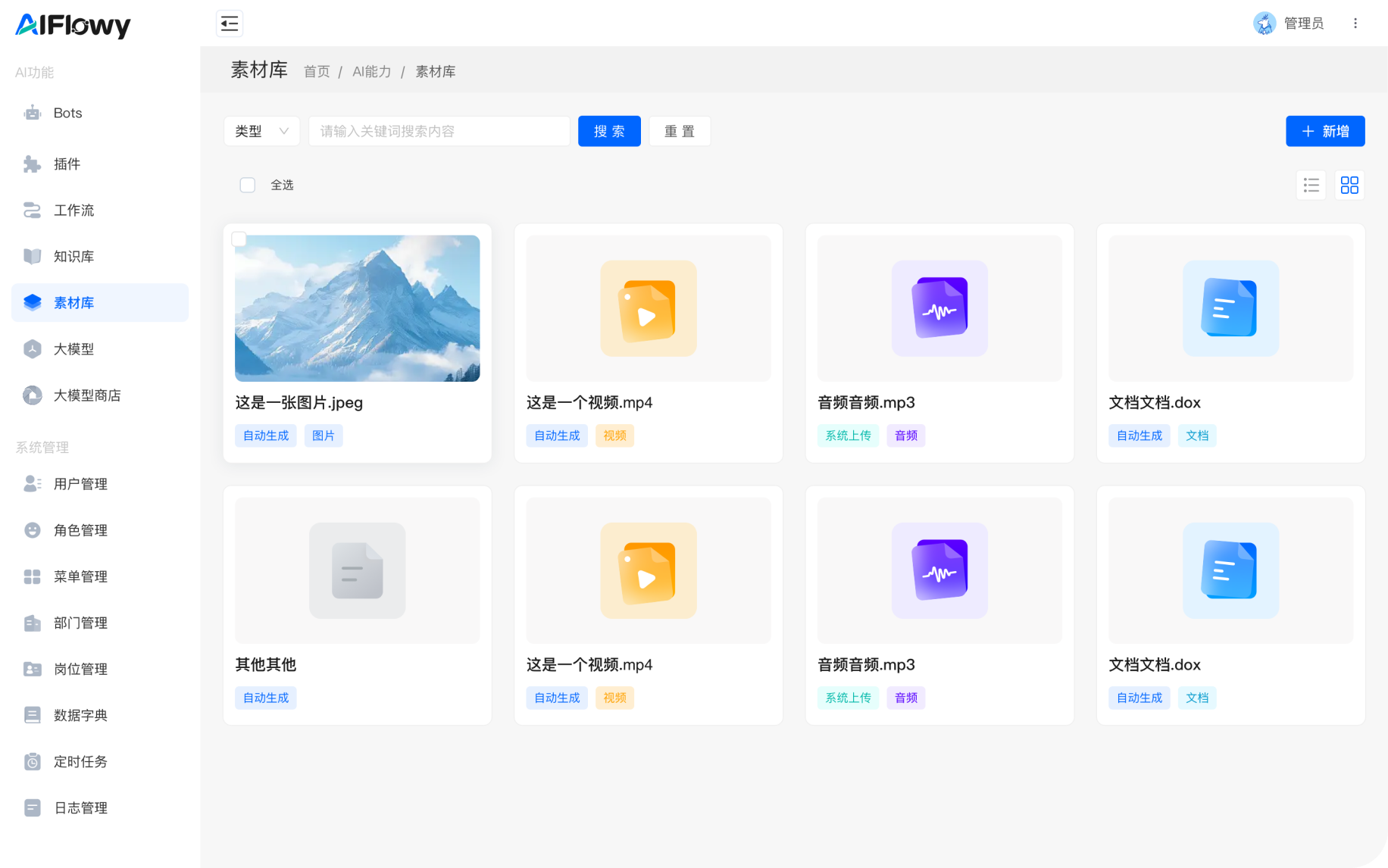Open the admin account kebab menu
This screenshot has width=1388, height=868.
(x=1355, y=23)
